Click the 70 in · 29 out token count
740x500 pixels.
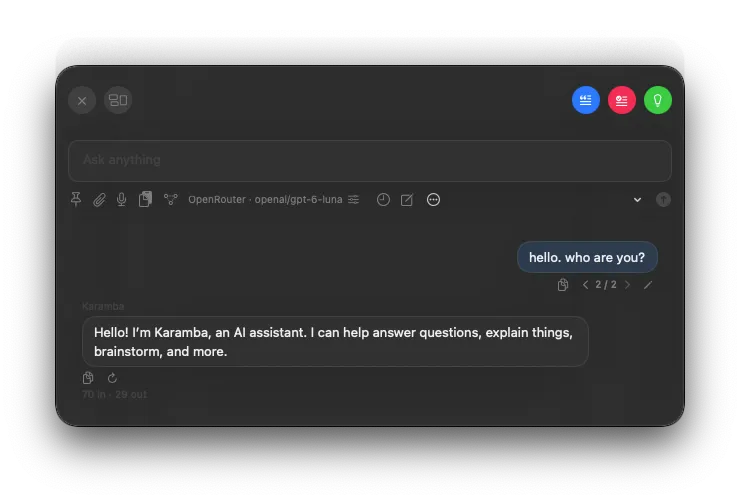pos(114,394)
